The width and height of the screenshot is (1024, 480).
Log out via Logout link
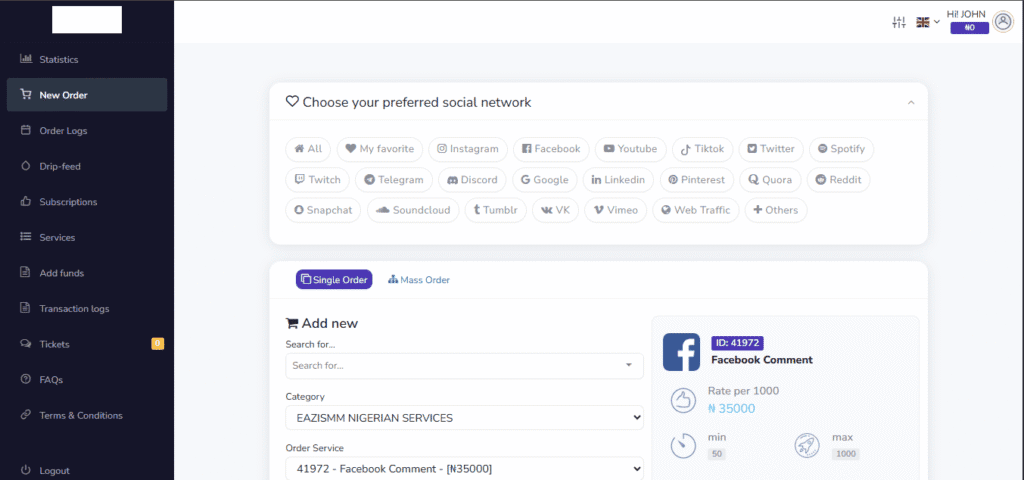tap(87, 470)
